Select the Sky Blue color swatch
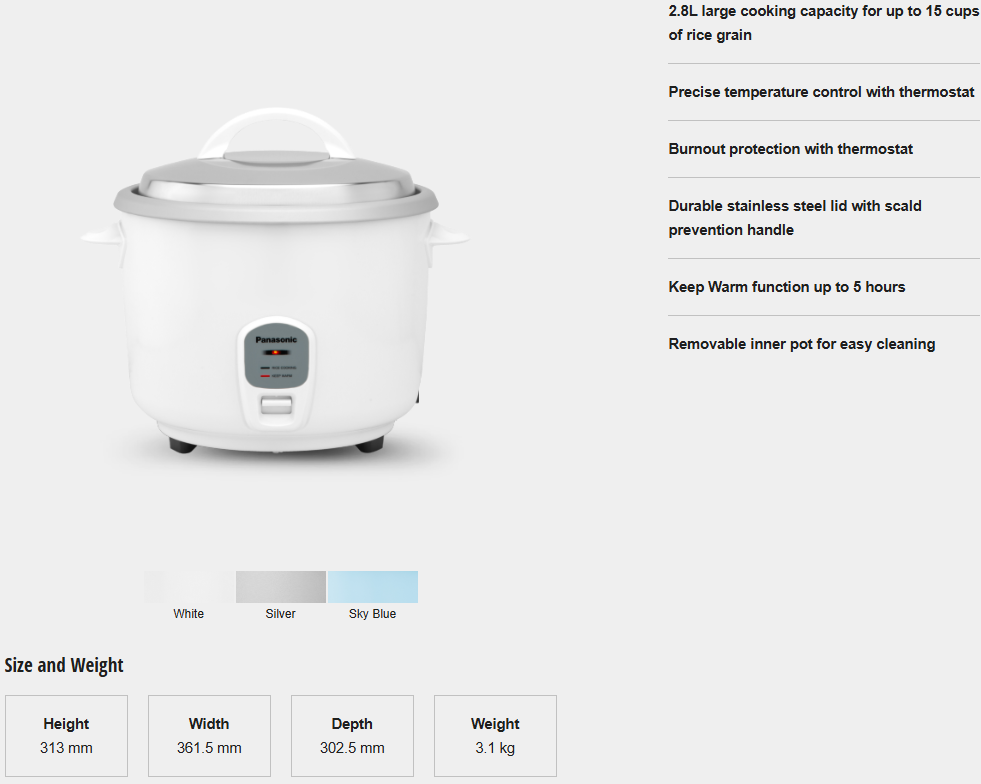The width and height of the screenshot is (981, 784). [x=373, y=587]
